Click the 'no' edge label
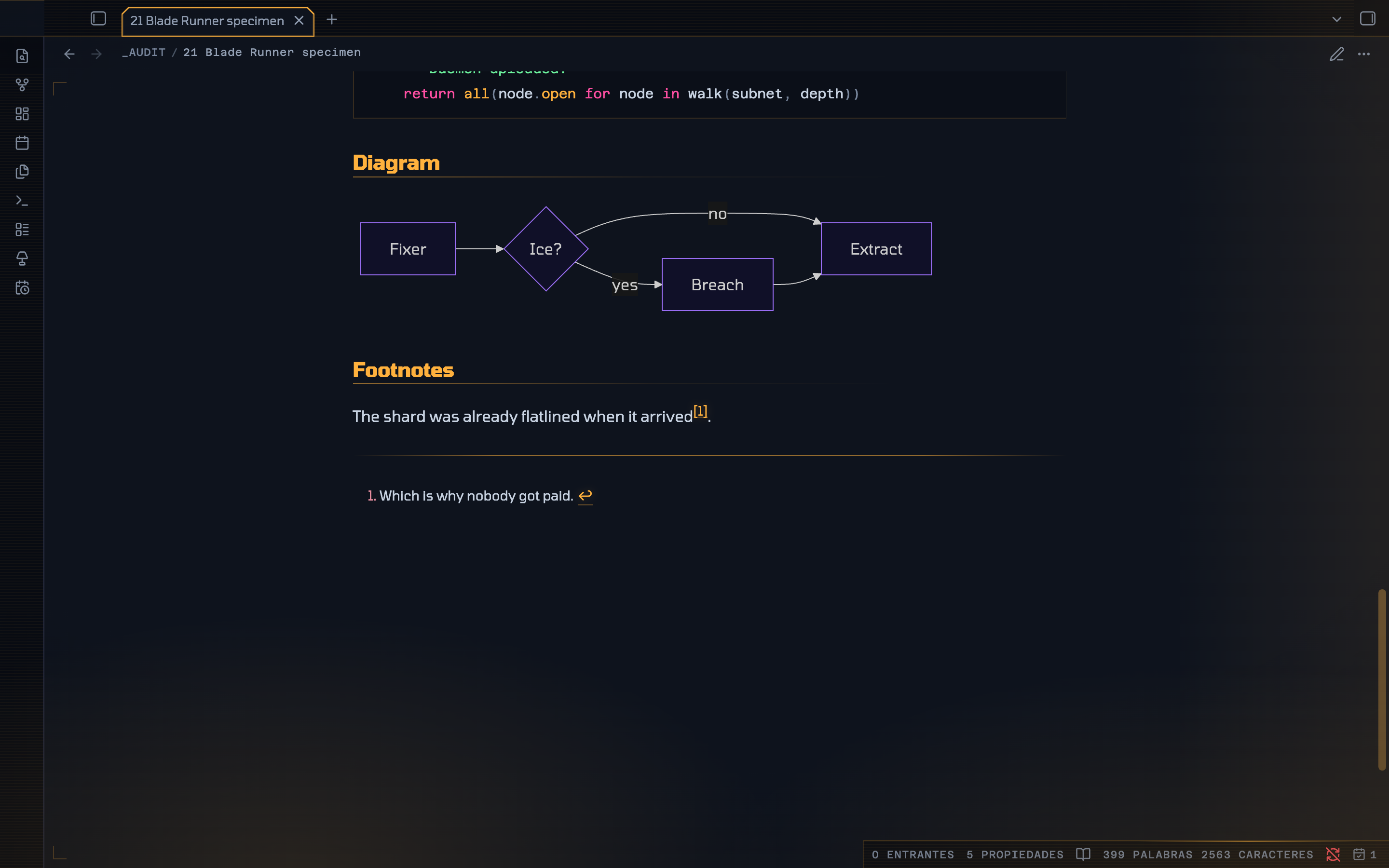 tap(718, 214)
